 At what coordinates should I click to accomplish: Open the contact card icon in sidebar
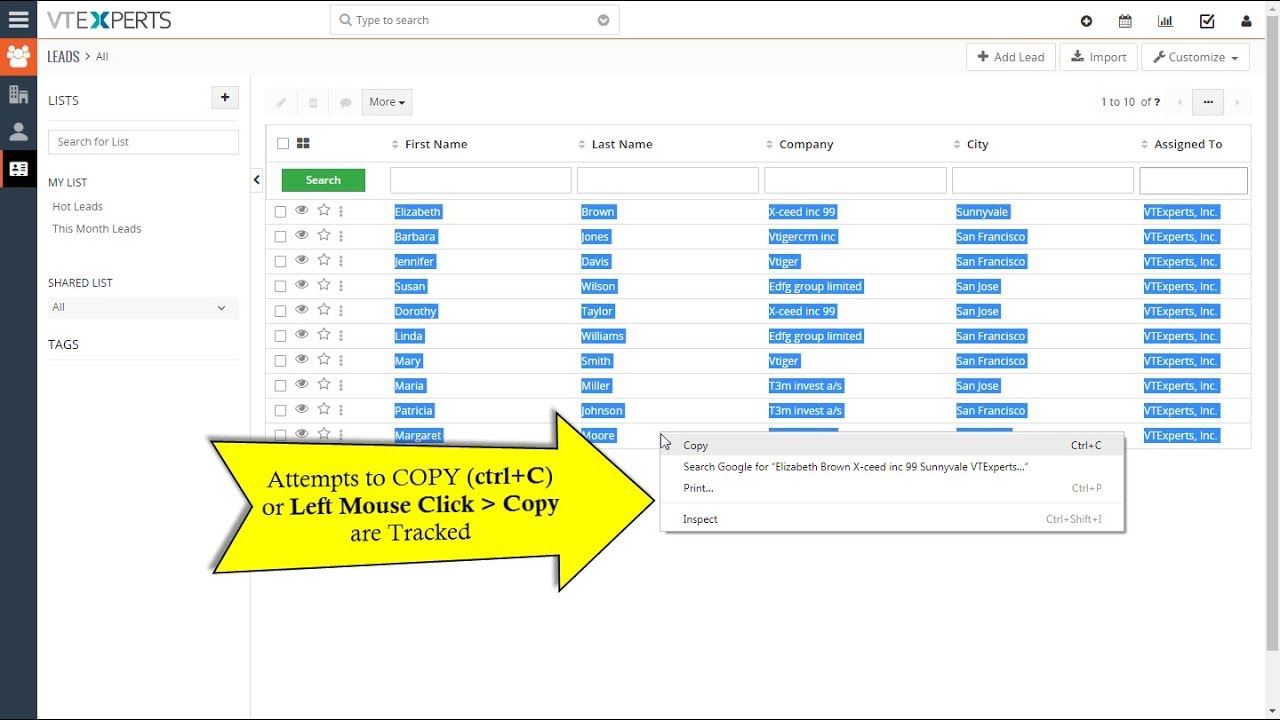coord(18,169)
